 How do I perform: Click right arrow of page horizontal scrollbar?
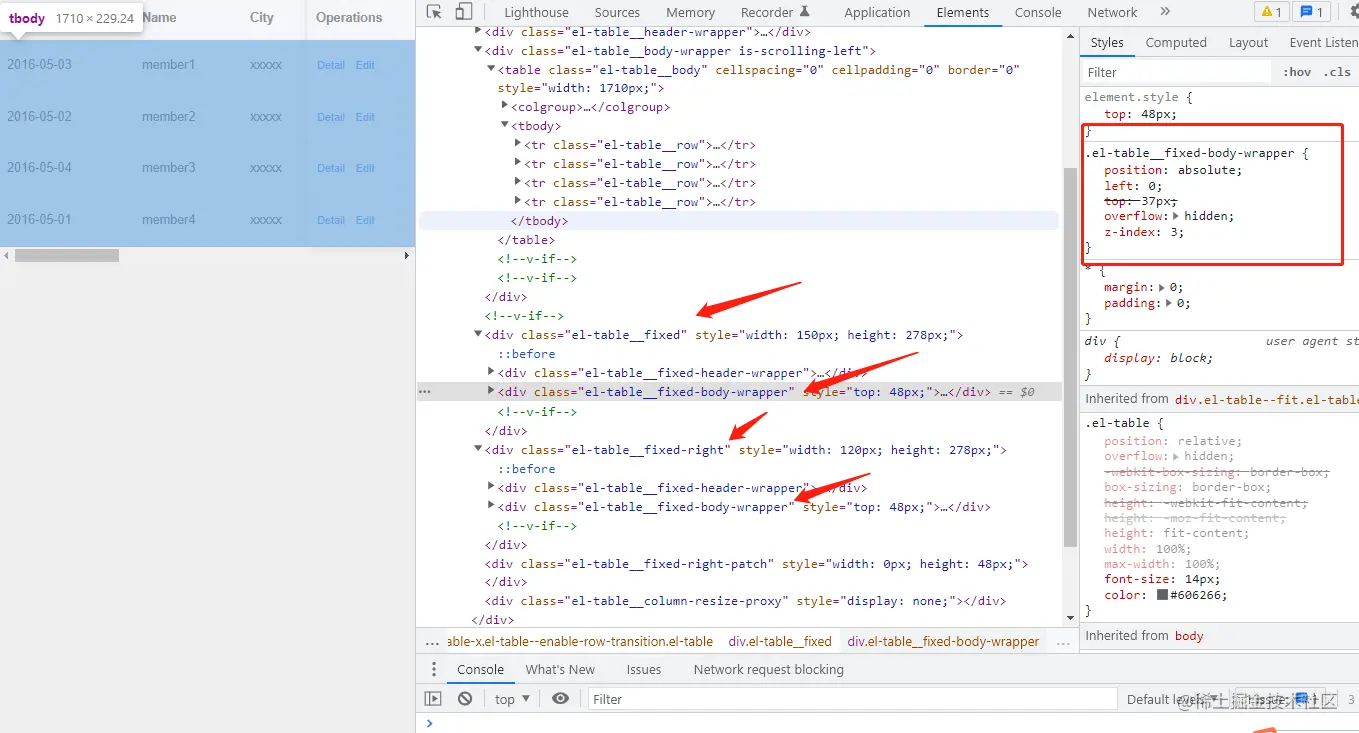coord(407,256)
